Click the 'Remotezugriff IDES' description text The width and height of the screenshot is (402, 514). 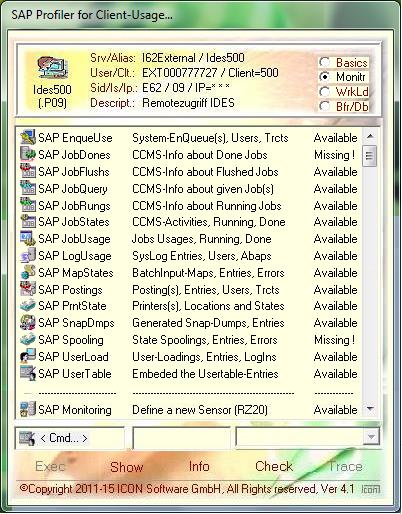point(188,102)
